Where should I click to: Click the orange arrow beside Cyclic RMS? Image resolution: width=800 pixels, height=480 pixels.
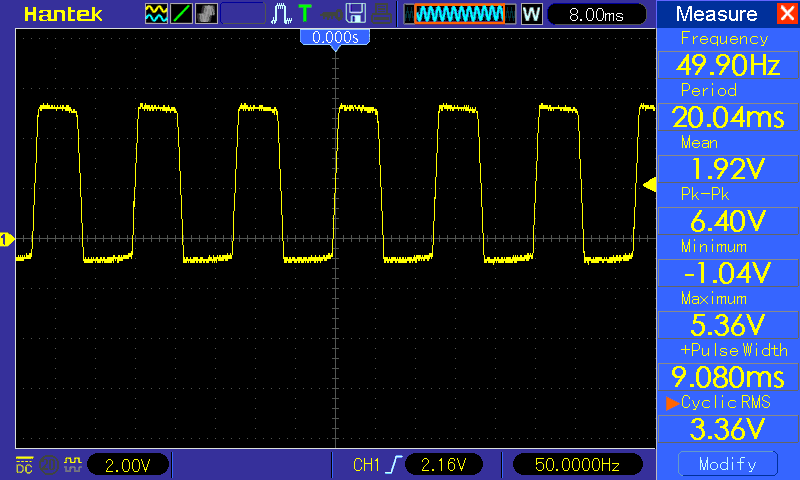(672, 403)
